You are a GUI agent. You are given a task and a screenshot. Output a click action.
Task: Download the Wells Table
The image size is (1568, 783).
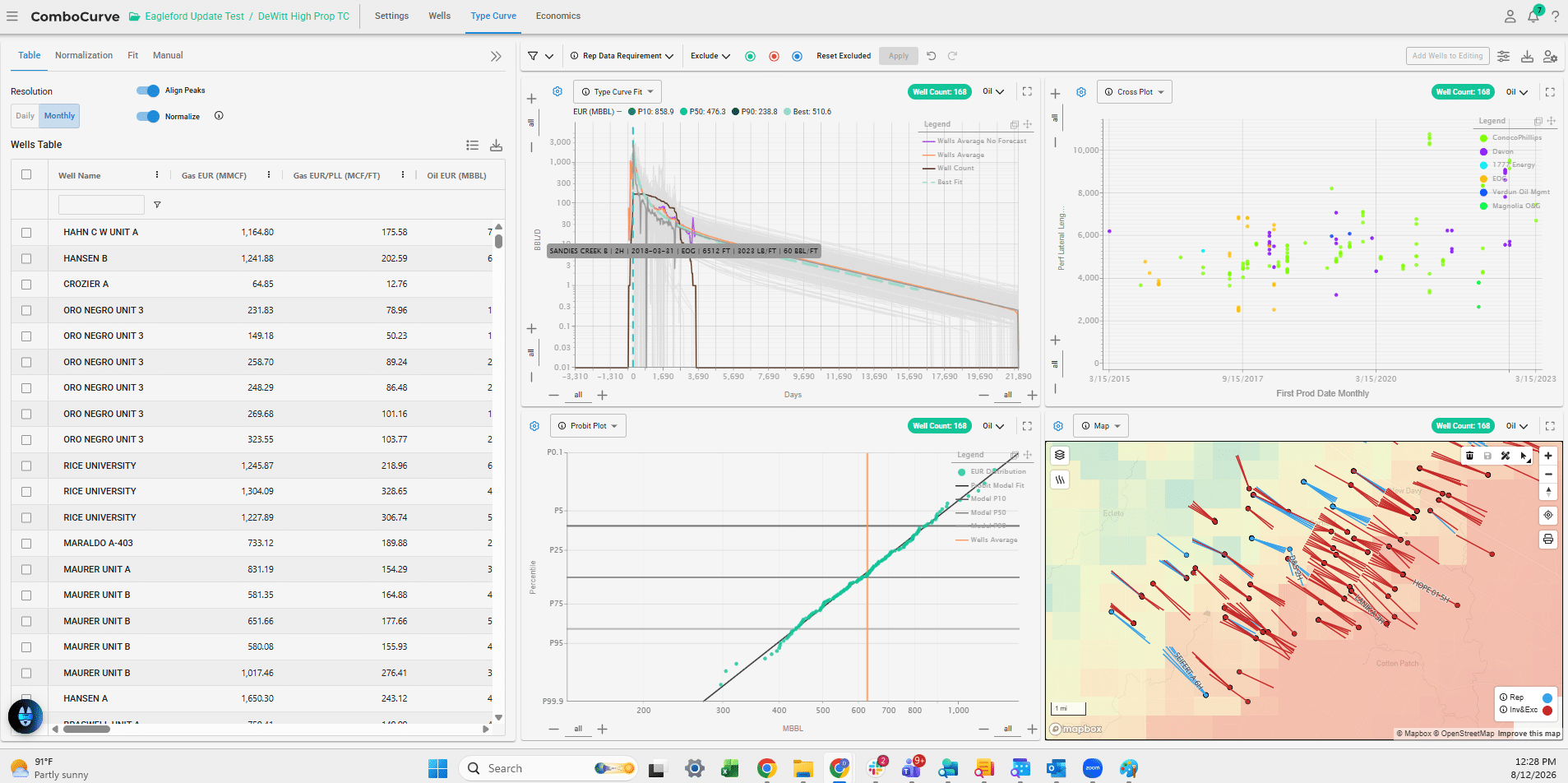tap(496, 146)
